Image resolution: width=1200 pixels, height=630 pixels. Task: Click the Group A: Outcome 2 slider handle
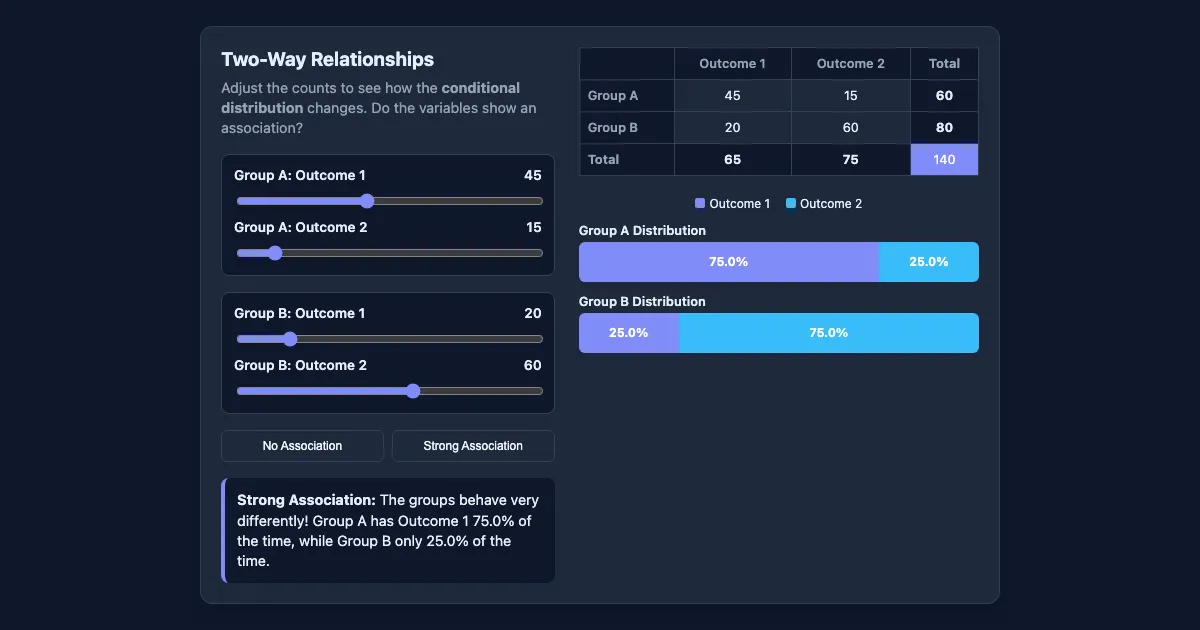(275, 253)
